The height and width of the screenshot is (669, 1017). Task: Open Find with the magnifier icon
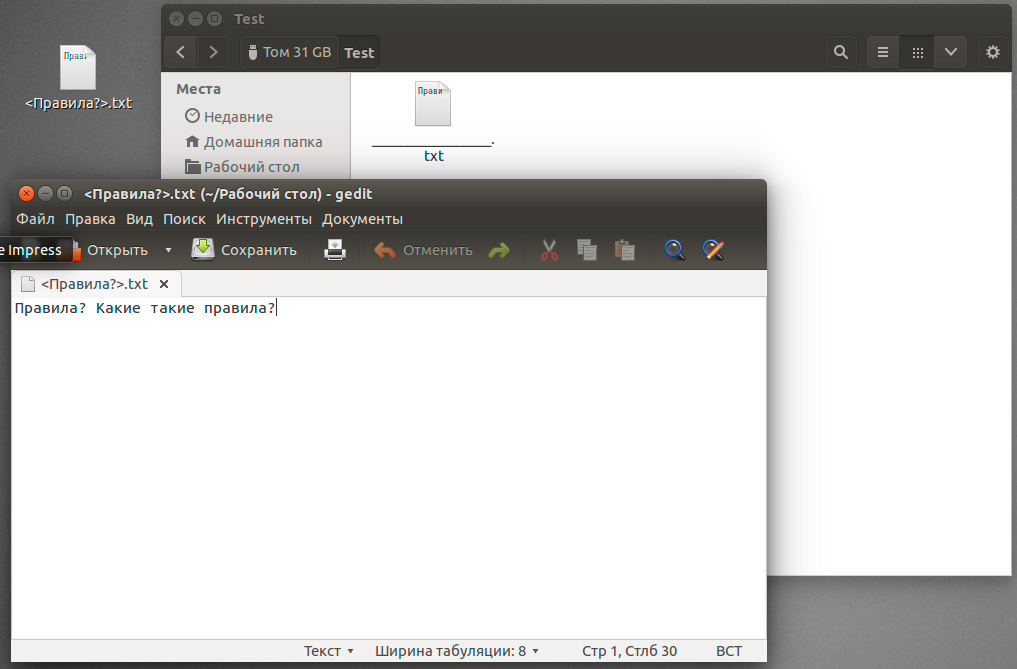click(675, 250)
